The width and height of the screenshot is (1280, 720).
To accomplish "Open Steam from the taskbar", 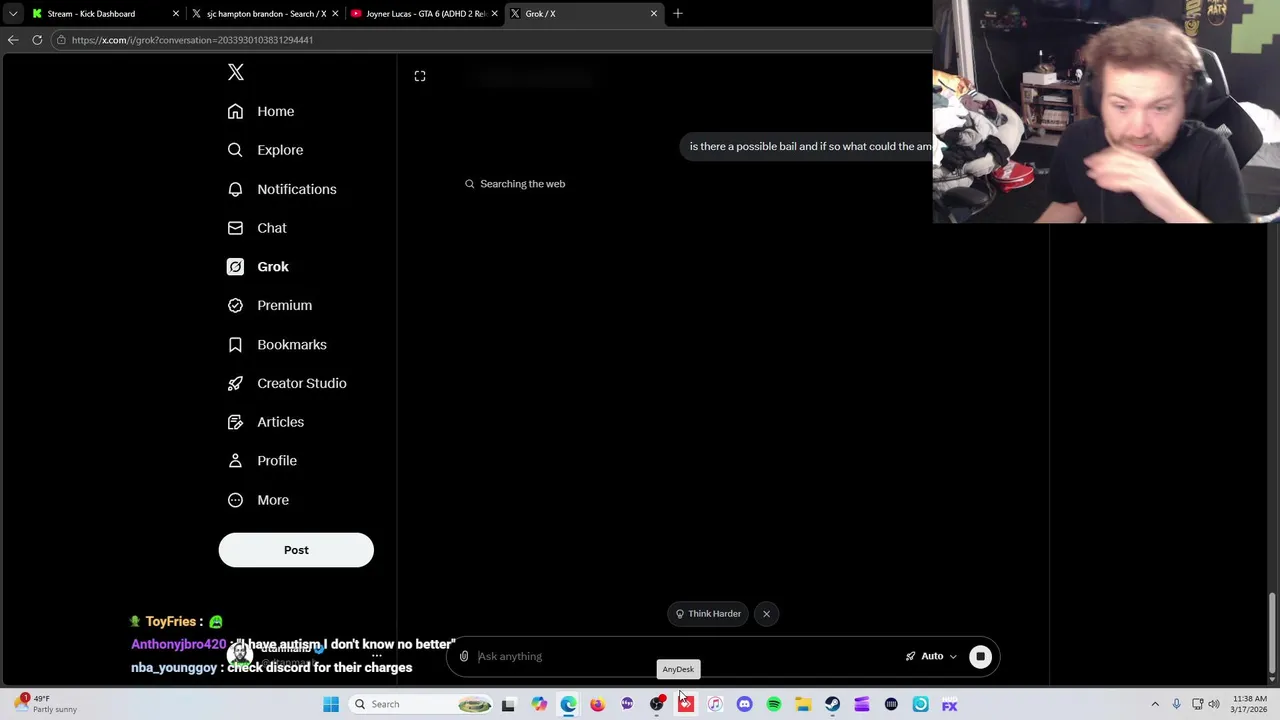I will [x=832, y=704].
